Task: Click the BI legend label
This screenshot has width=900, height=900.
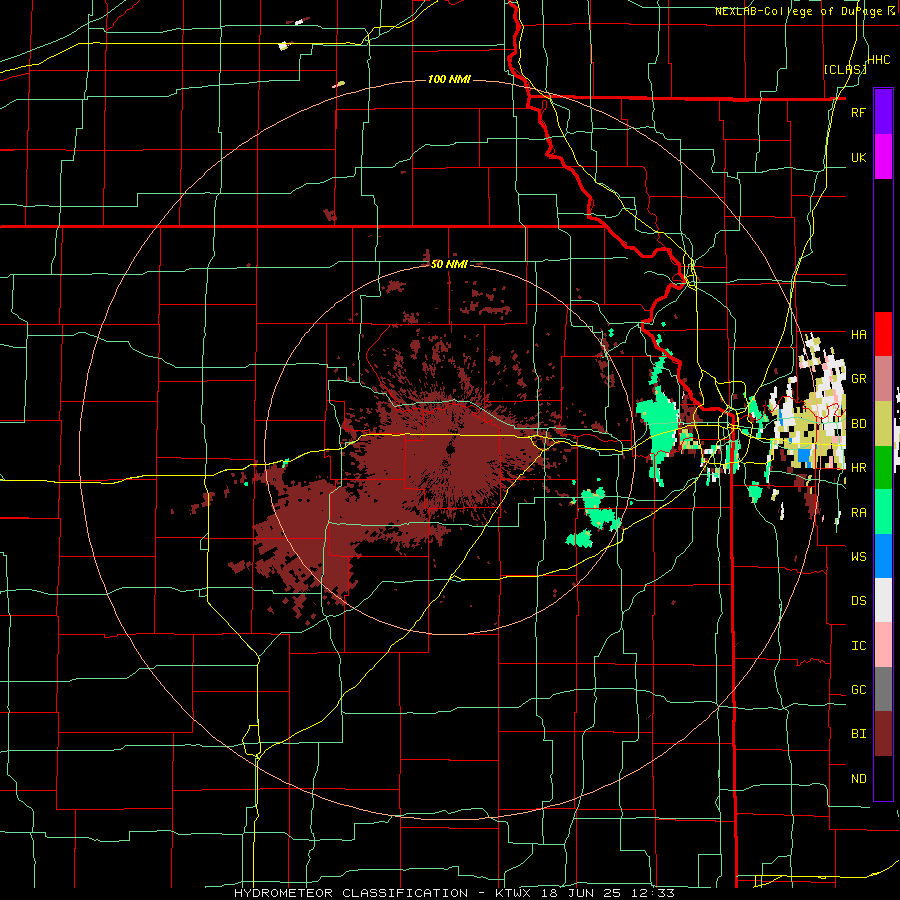Action: point(858,734)
